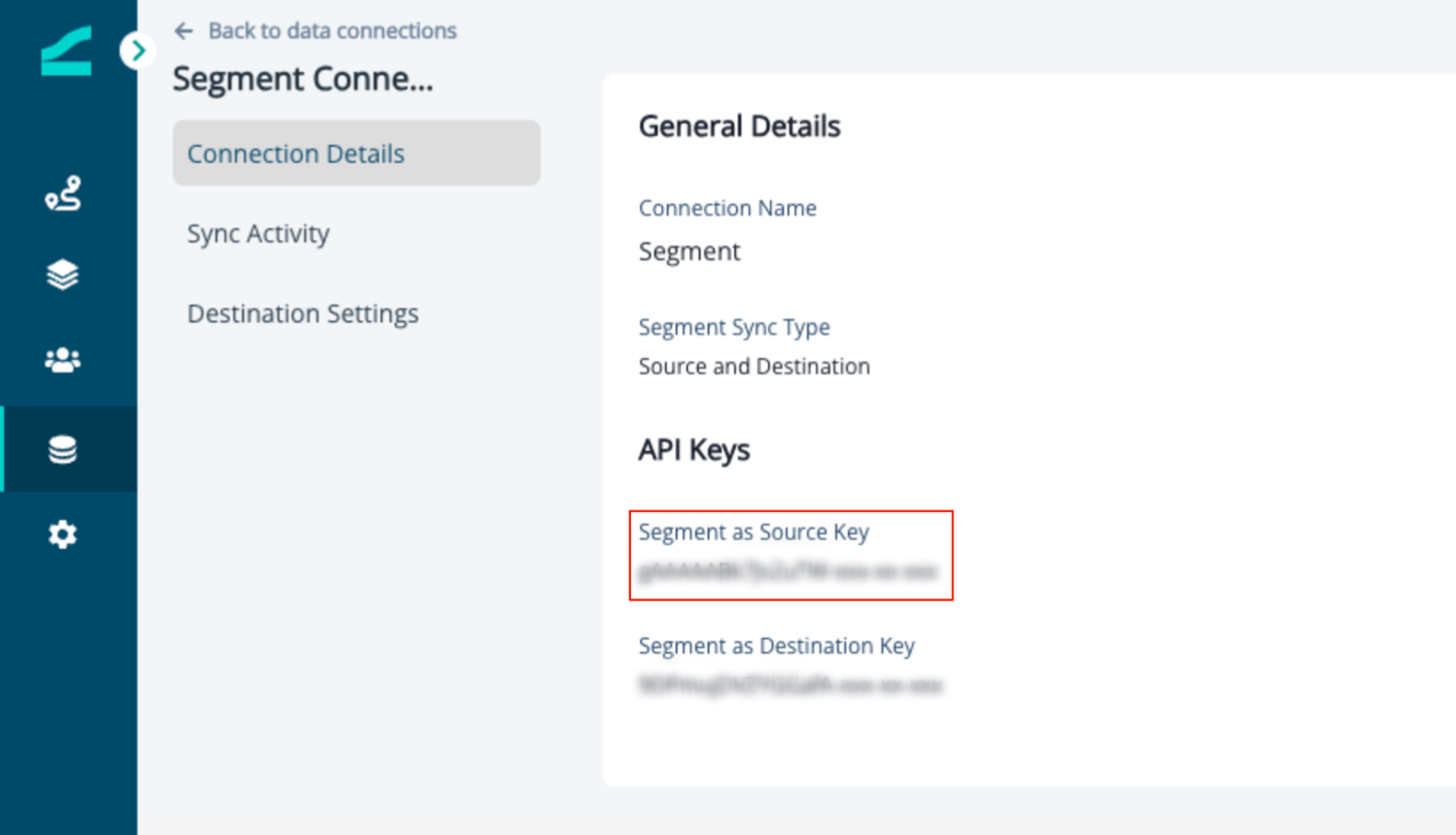Click the Source and Destination sync type

coord(754,366)
